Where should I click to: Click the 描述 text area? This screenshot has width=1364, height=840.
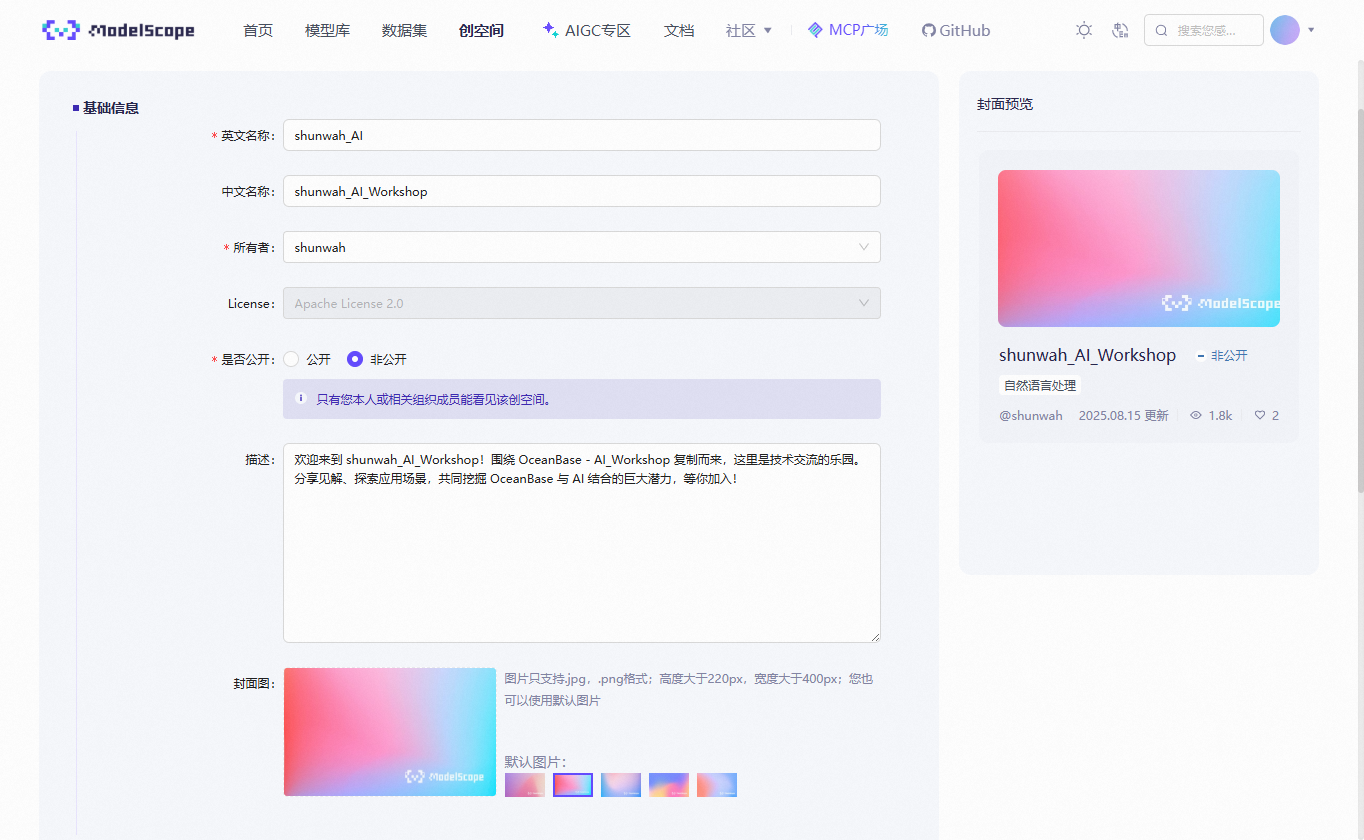tap(582, 543)
